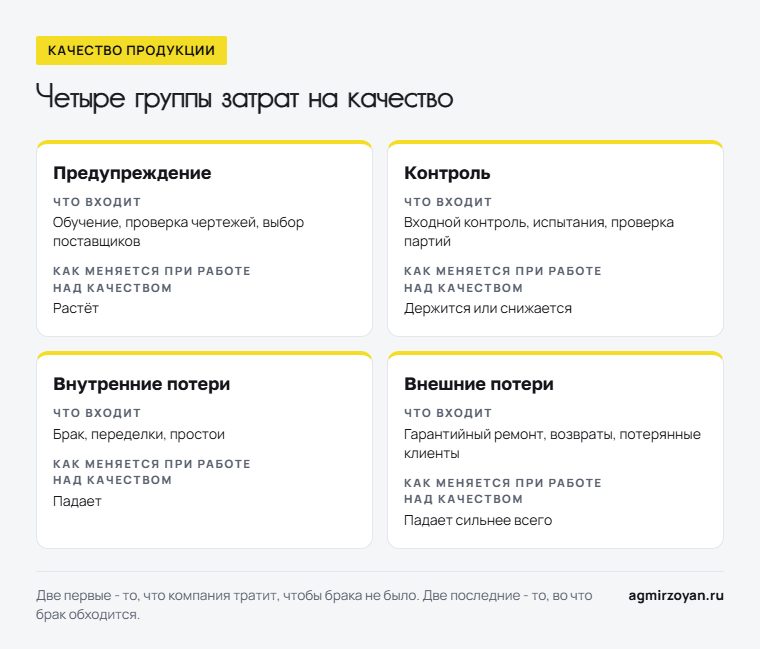Click 'ЧТО ВХОДИТ' label in Контроль card

pos(448,202)
